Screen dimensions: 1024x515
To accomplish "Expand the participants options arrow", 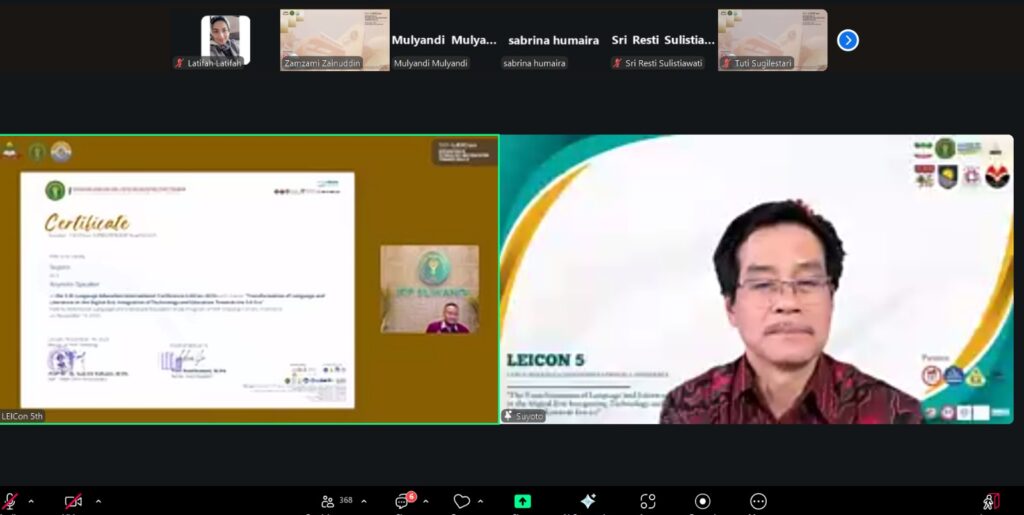I will point(364,501).
